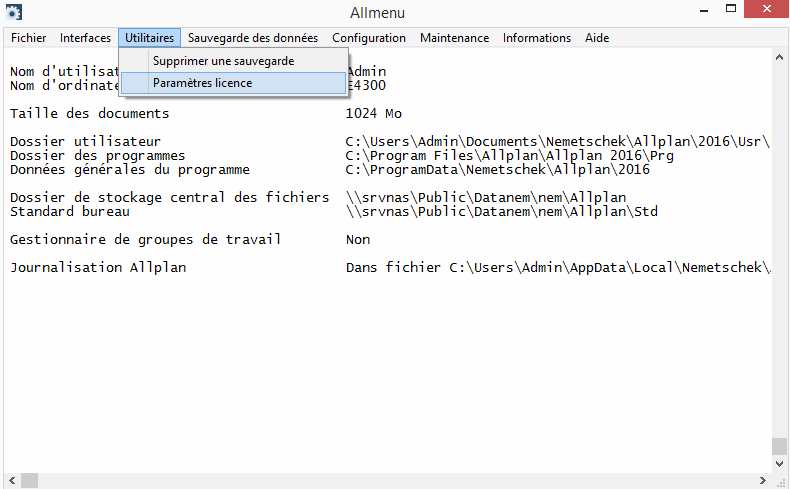
Task: Click the 'Journalisation Allplan' label
Action: tap(98, 267)
